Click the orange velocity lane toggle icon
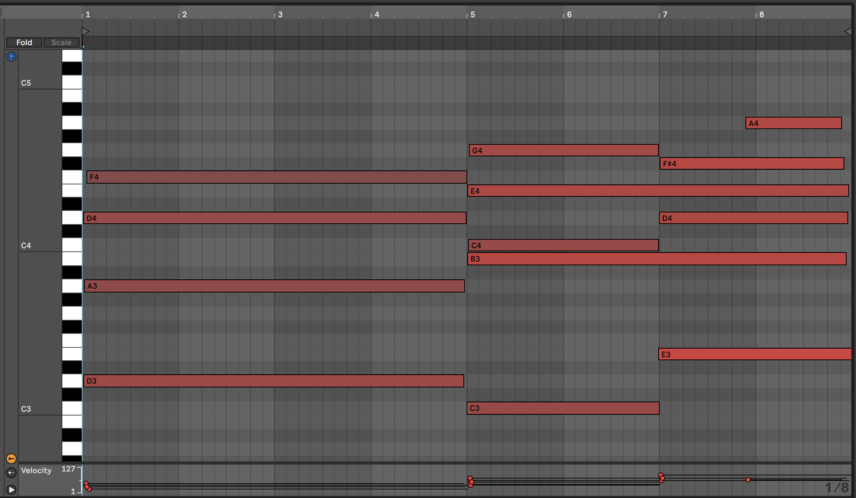856x498 pixels. coord(11,459)
